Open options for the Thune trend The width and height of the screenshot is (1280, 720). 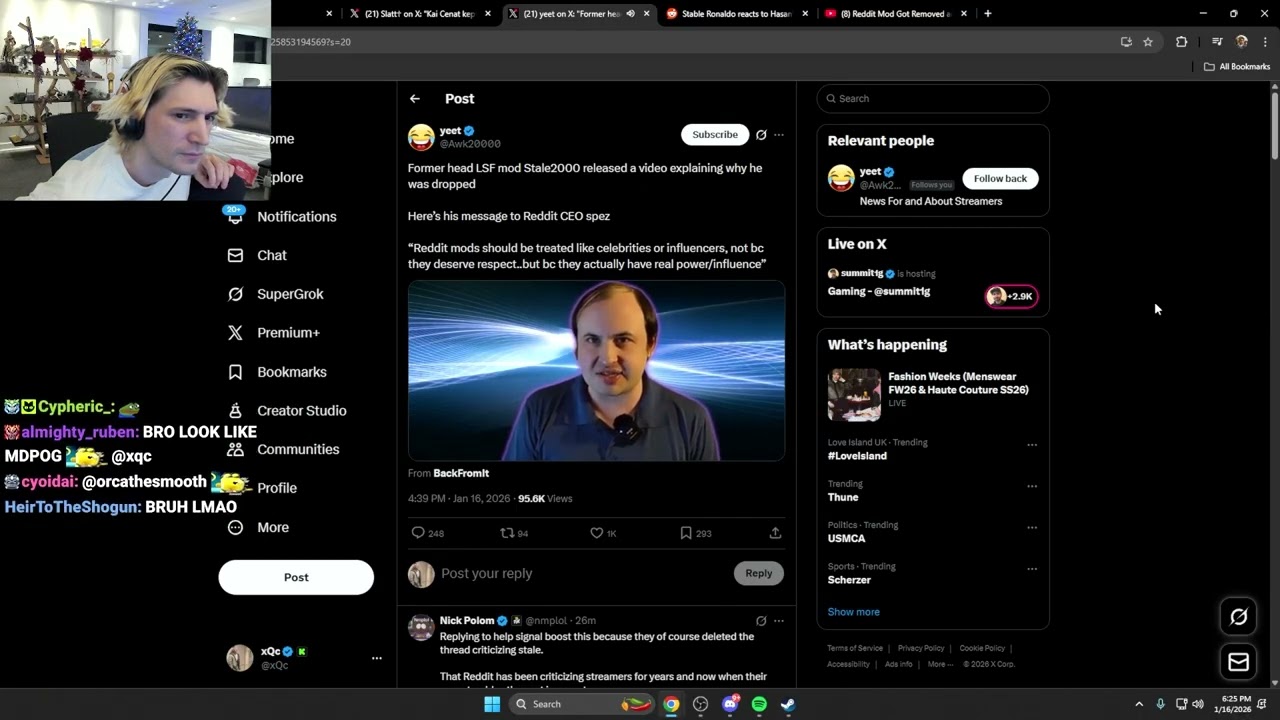[1032, 486]
